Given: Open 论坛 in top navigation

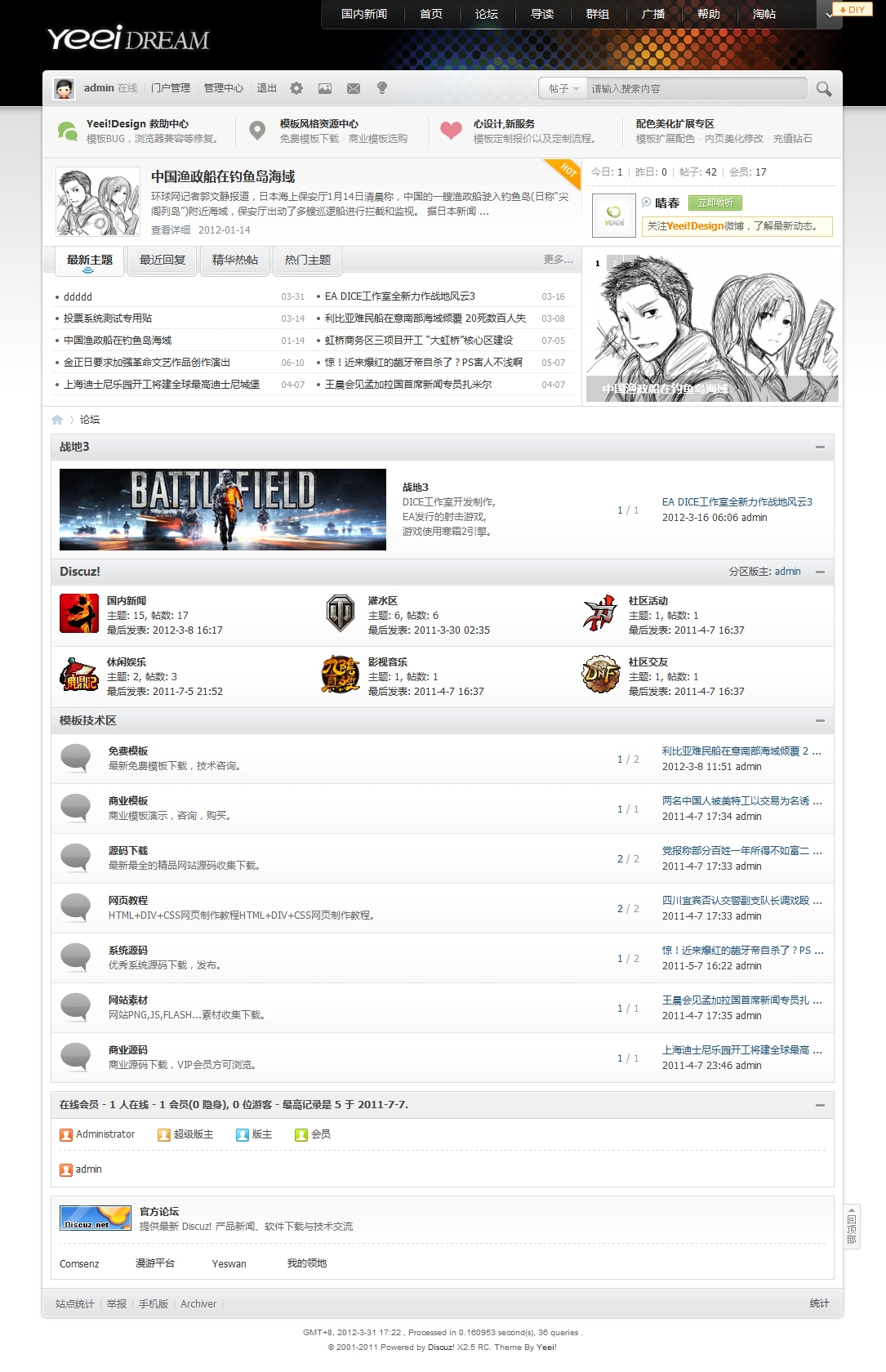Looking at the screenshot, I should tap(487, 14).
